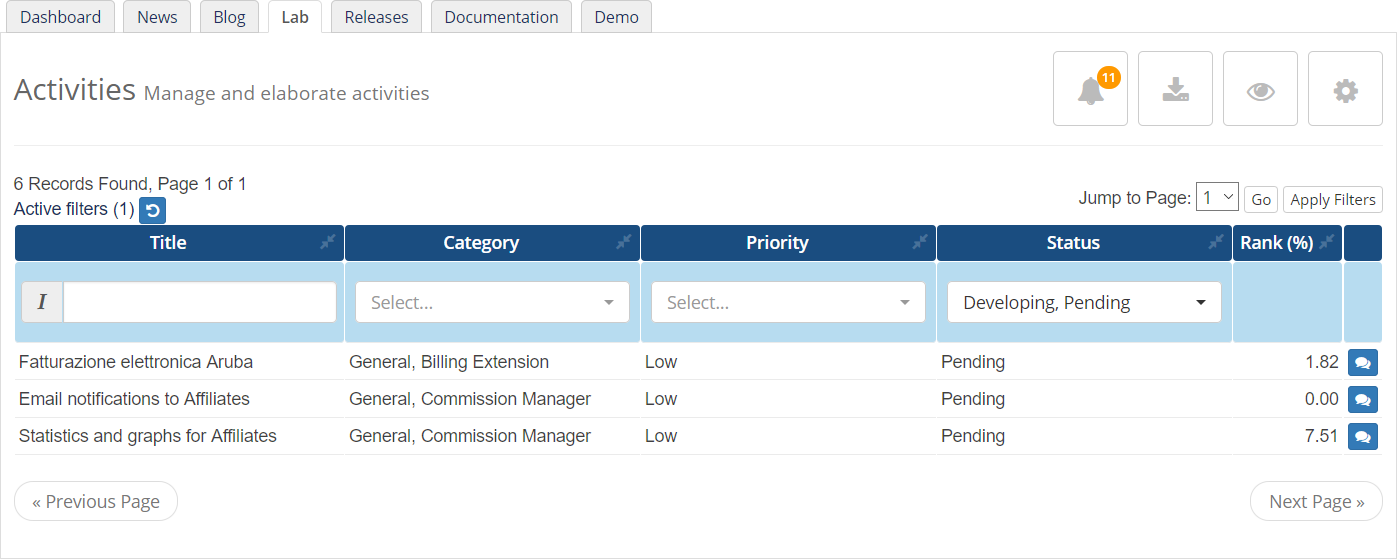Click the pin icon in Category header
Viewport: 1397px width, 559px height.
point(624,242)
